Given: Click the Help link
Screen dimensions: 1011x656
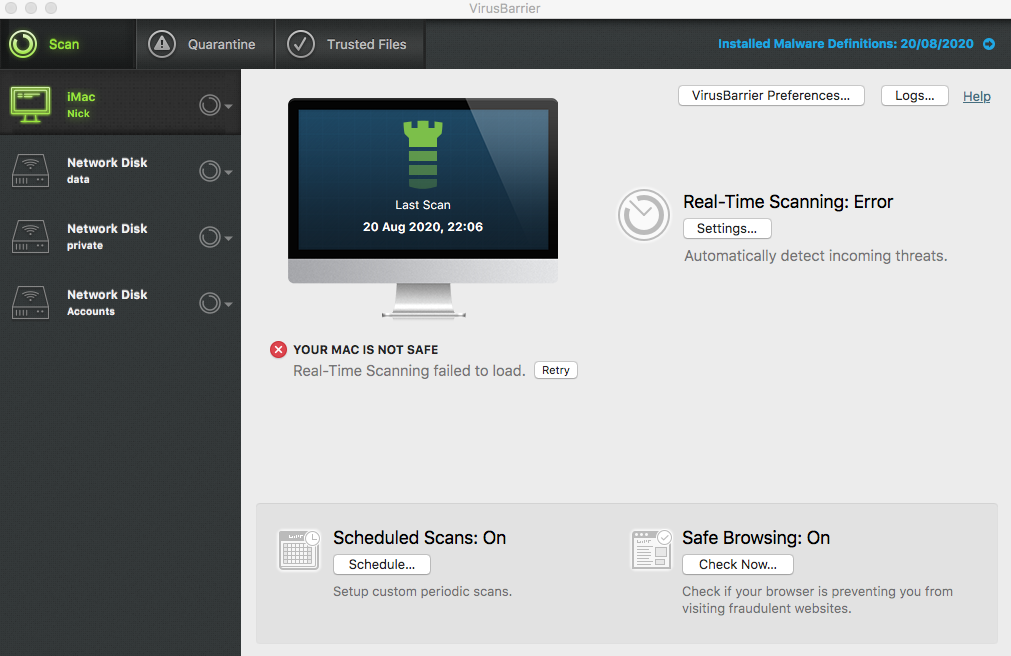Looking at the screenshot, I should 977,96.
